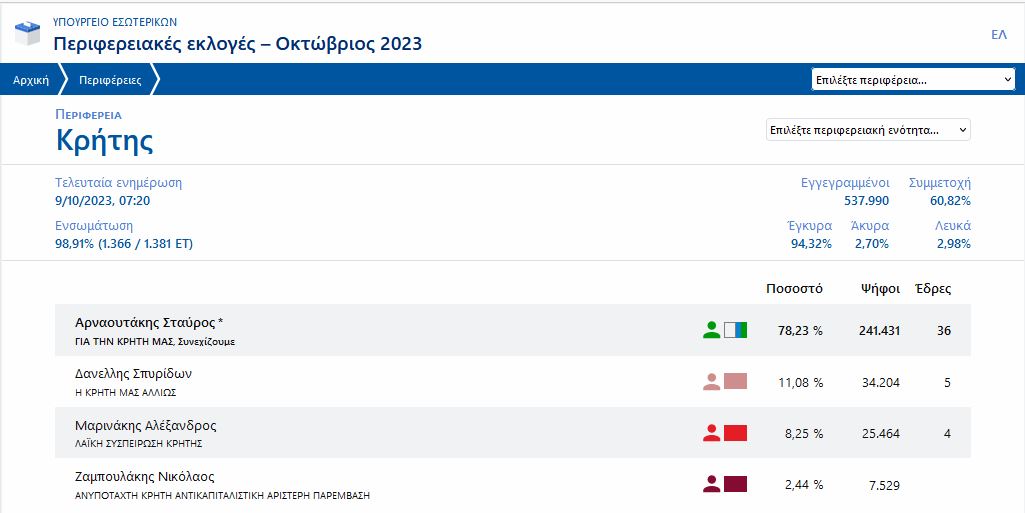Open candidate Δανέλλης Σπυρίδων details

click(x=133, y=374)
